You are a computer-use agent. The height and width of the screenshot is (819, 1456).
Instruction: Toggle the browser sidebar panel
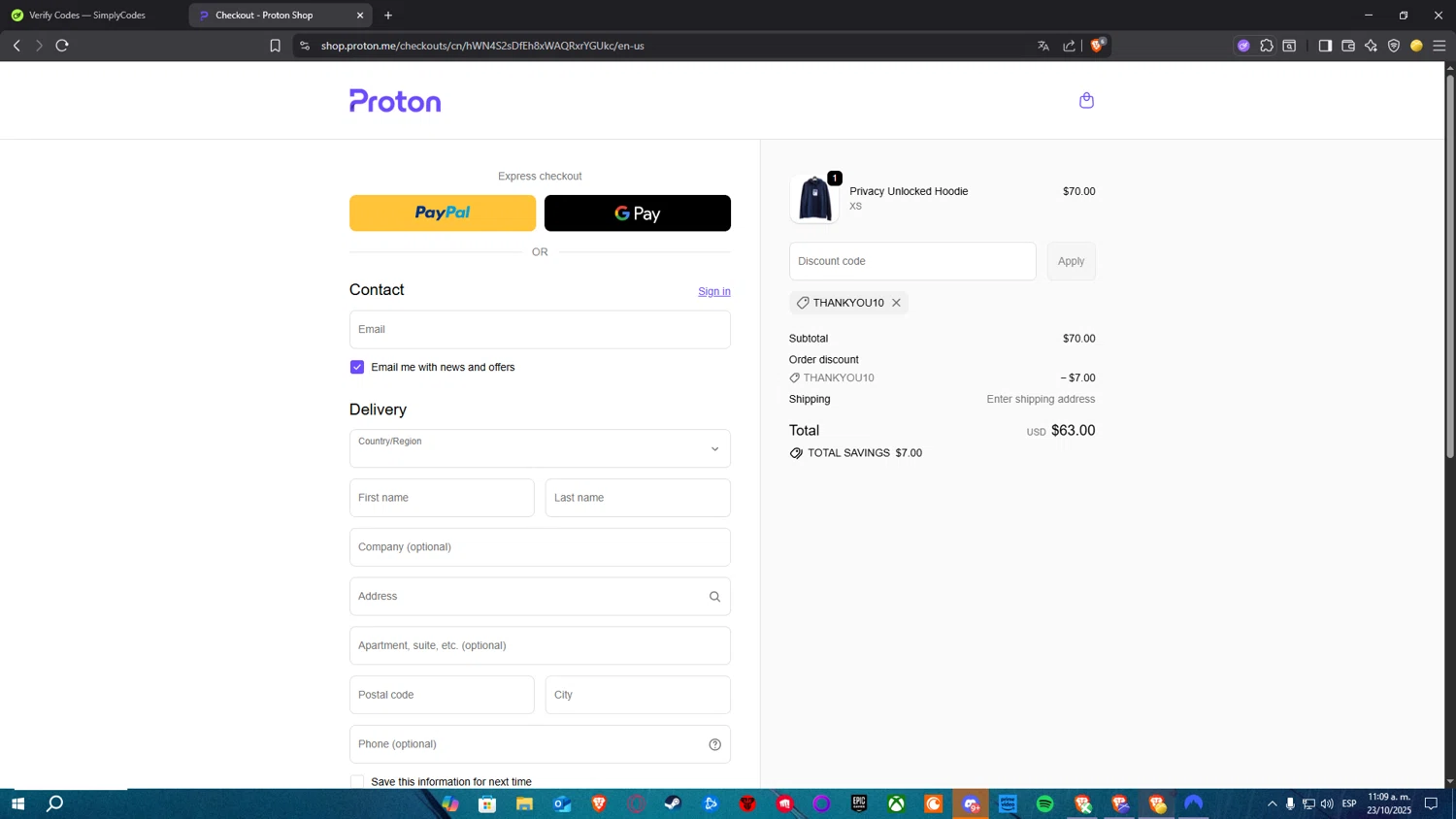pyautogui.click(x=1325, y=46)
